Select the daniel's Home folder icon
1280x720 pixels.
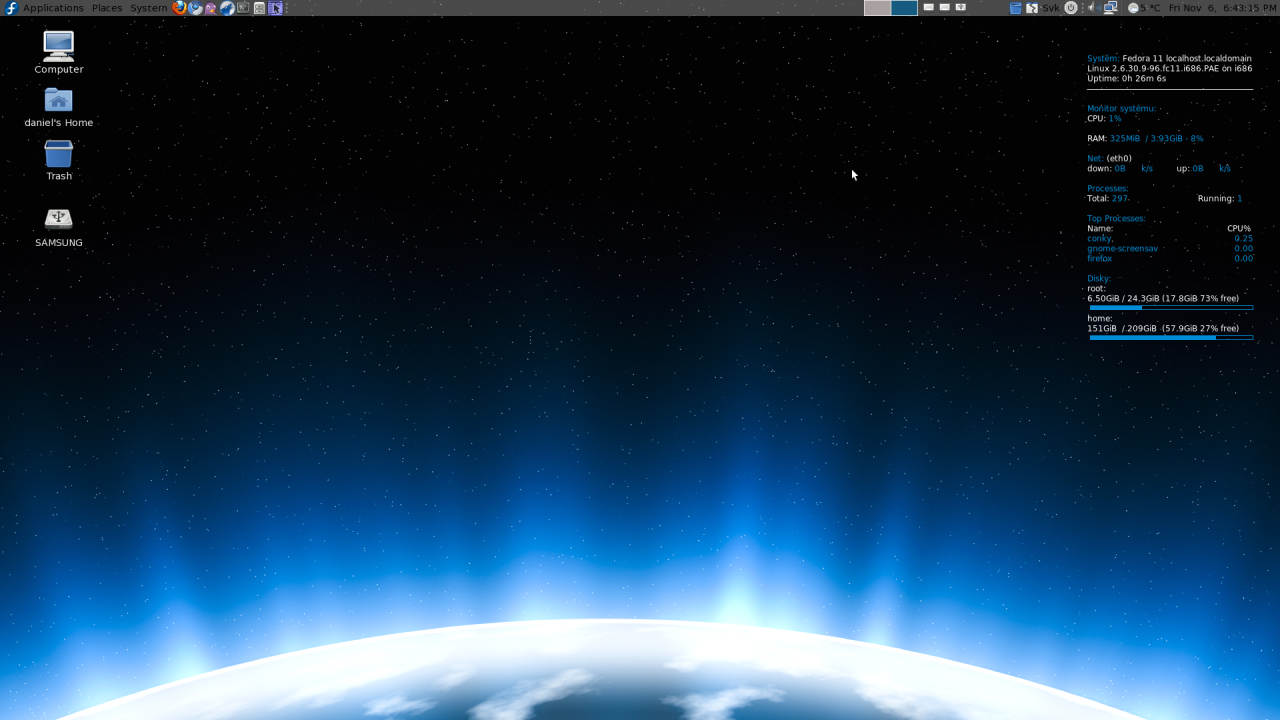click(59, 107)
